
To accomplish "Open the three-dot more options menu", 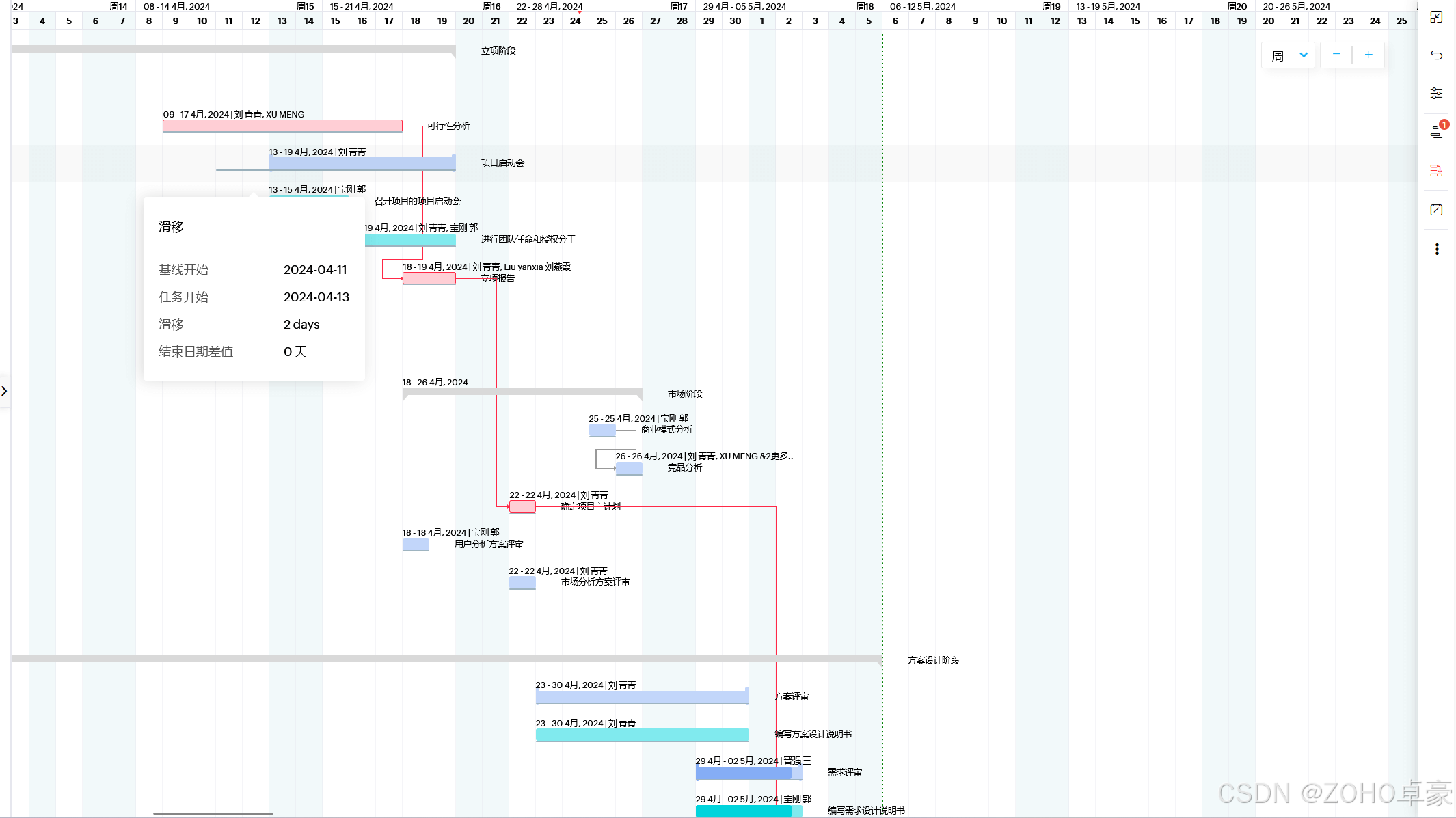I will click(x=1436, y=249).
